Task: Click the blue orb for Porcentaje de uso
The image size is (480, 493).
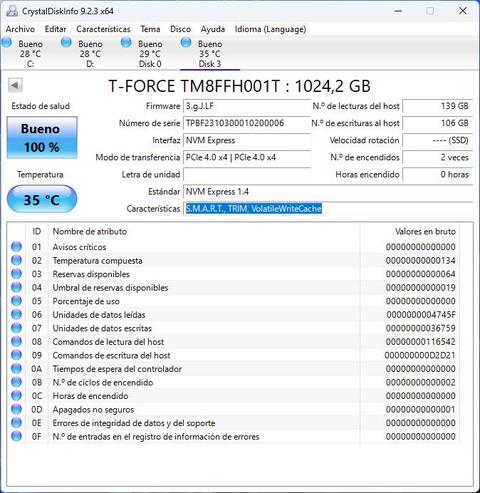Action: click(x=16, y=301)
